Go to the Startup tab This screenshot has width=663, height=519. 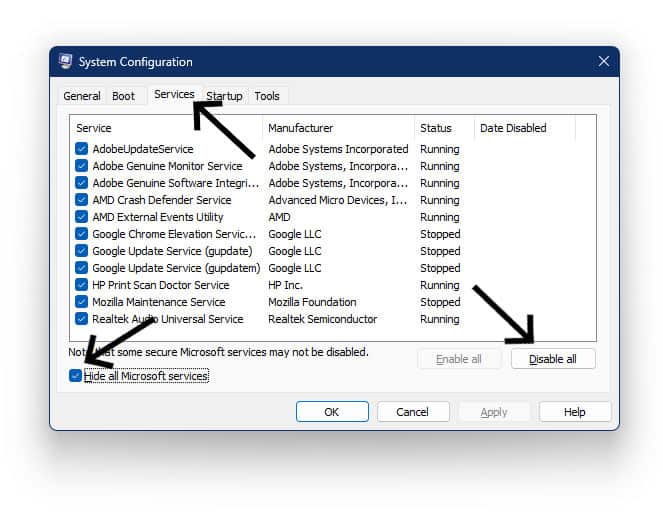(x=224, y=96)
